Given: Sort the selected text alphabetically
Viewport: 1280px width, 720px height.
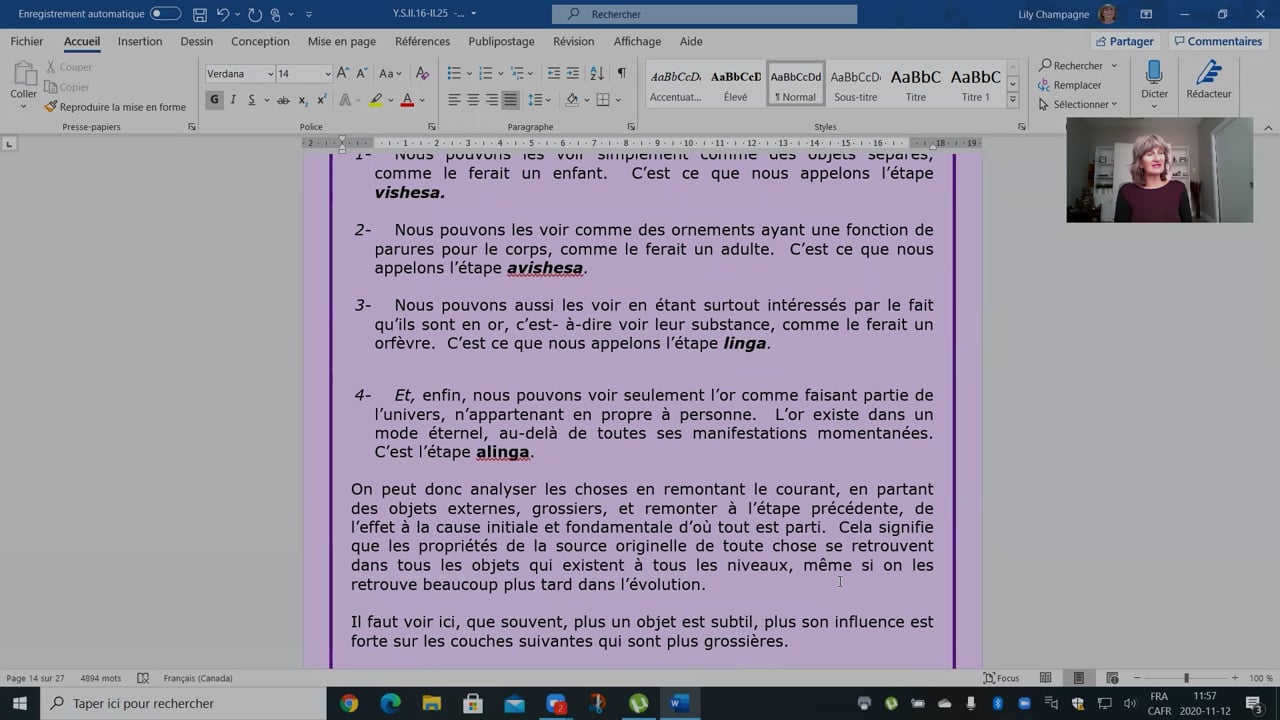Looking at the screenshot, I should pos(597,73).
